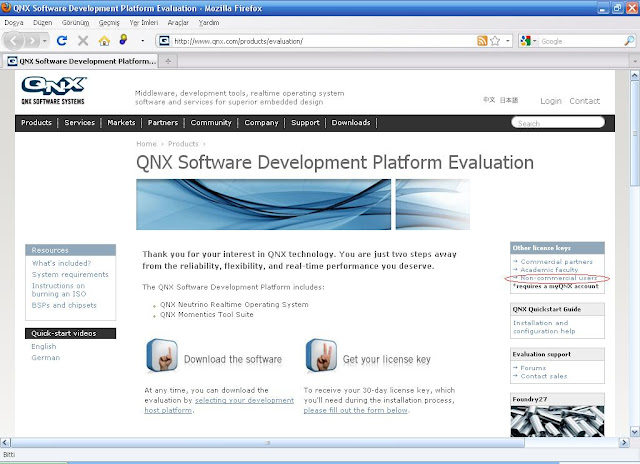Open the small dropdown arrow left of the address bar
This screenshot has height=464, width=640.
(x=142, y=41)
